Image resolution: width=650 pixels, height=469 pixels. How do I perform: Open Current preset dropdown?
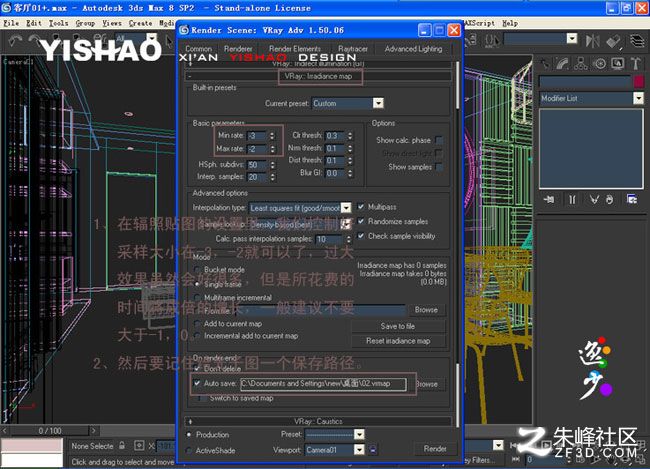pos(378,103)
